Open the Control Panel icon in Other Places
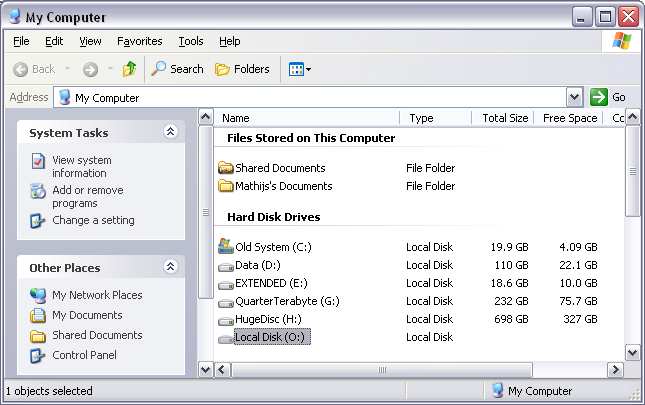Screen dimensions: 645x405 point(38,355)
